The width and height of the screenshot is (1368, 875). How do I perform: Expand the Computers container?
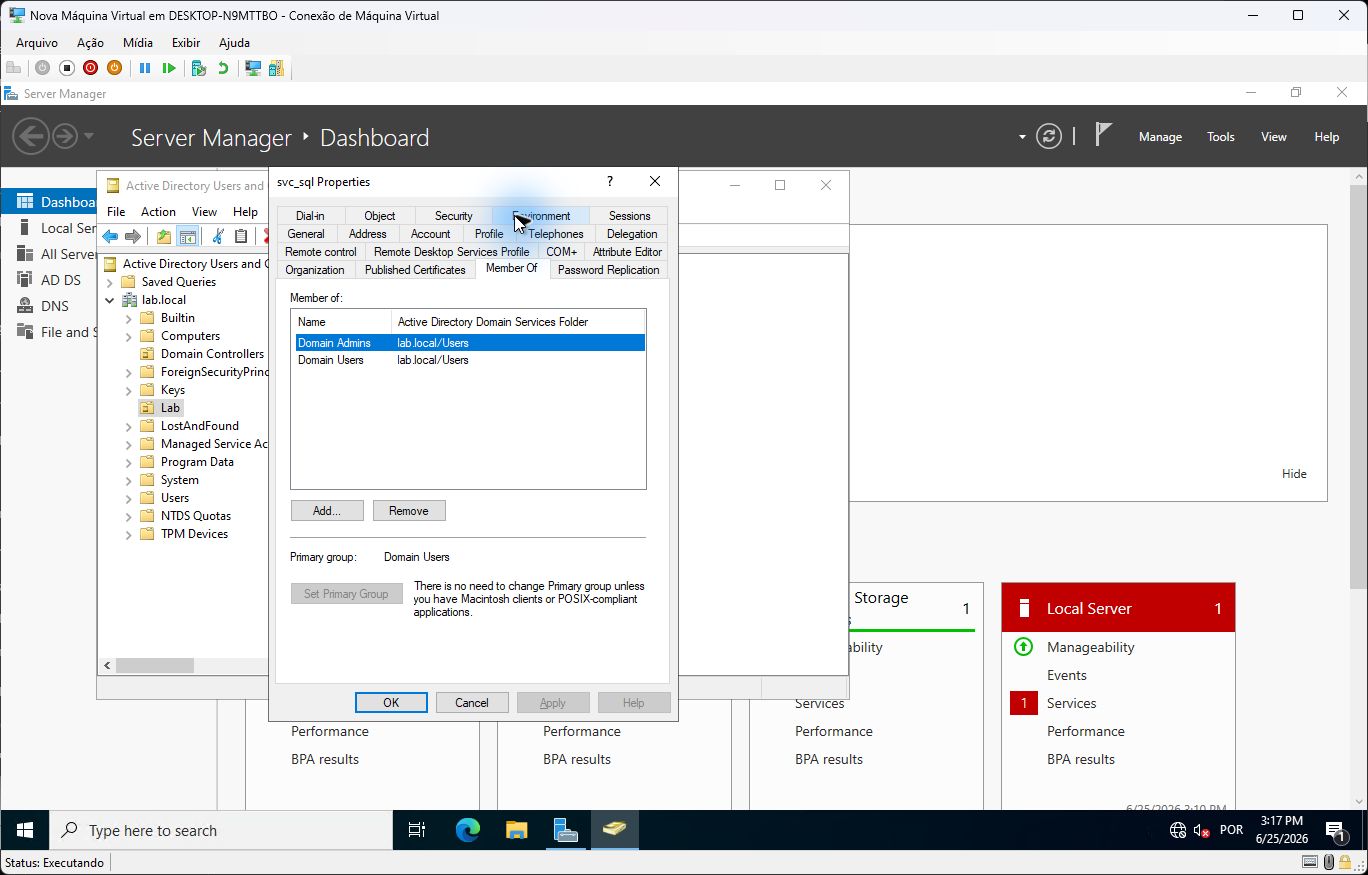pos(128,336)
